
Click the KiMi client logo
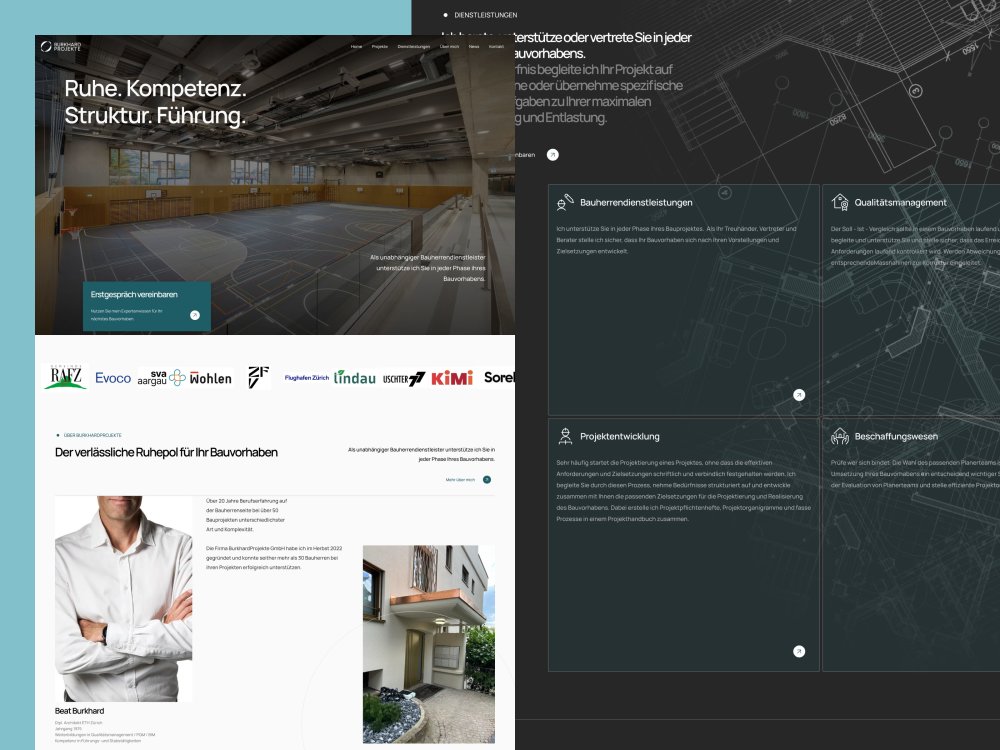coord(452,378)
